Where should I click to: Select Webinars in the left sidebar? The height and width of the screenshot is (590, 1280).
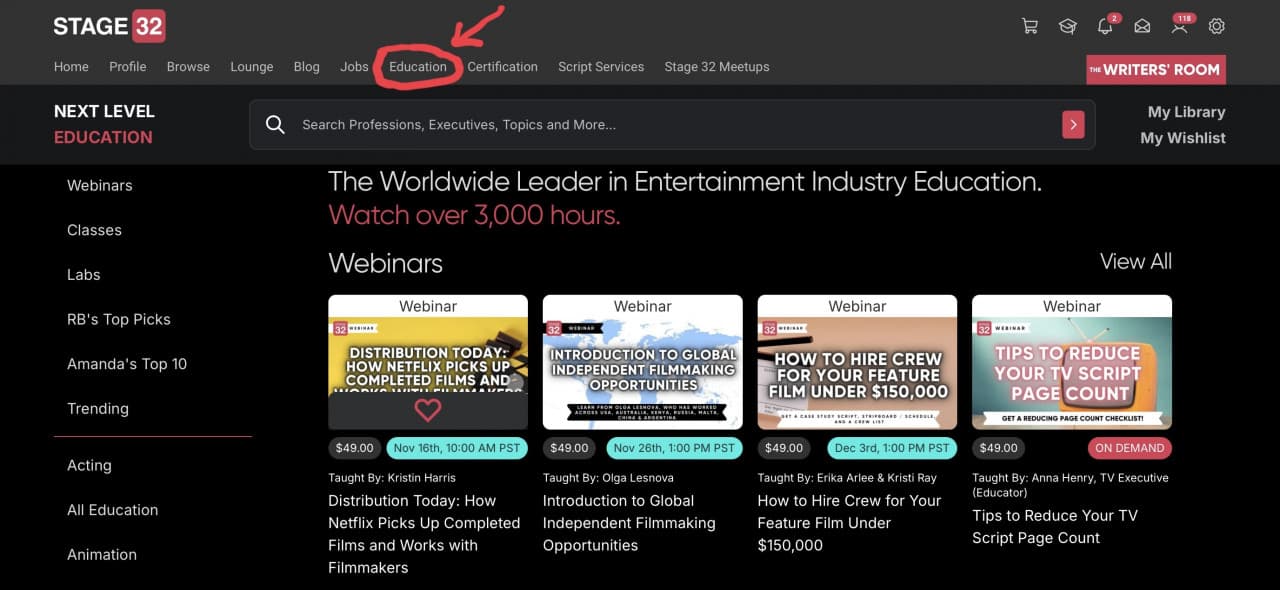pyautogui.click(x=100, y=185)
